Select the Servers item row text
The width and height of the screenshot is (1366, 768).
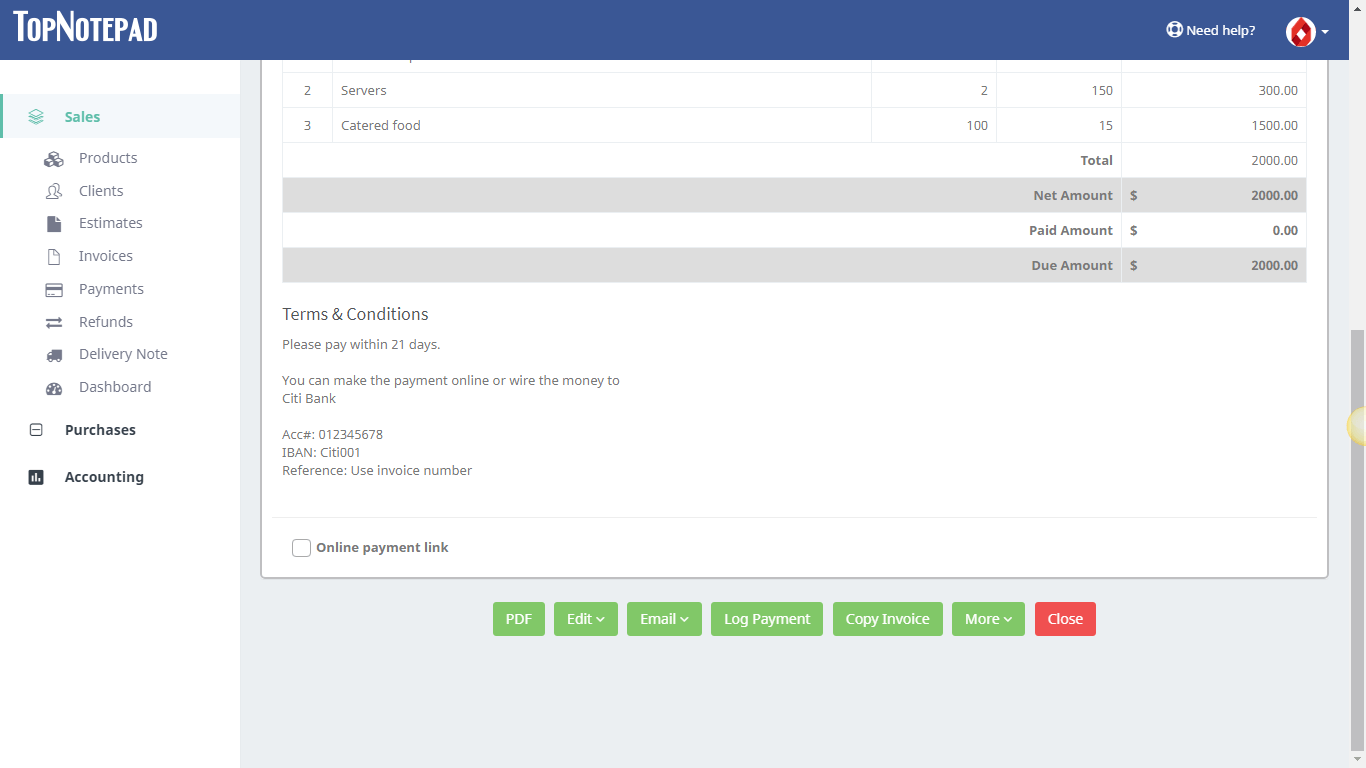364,90
